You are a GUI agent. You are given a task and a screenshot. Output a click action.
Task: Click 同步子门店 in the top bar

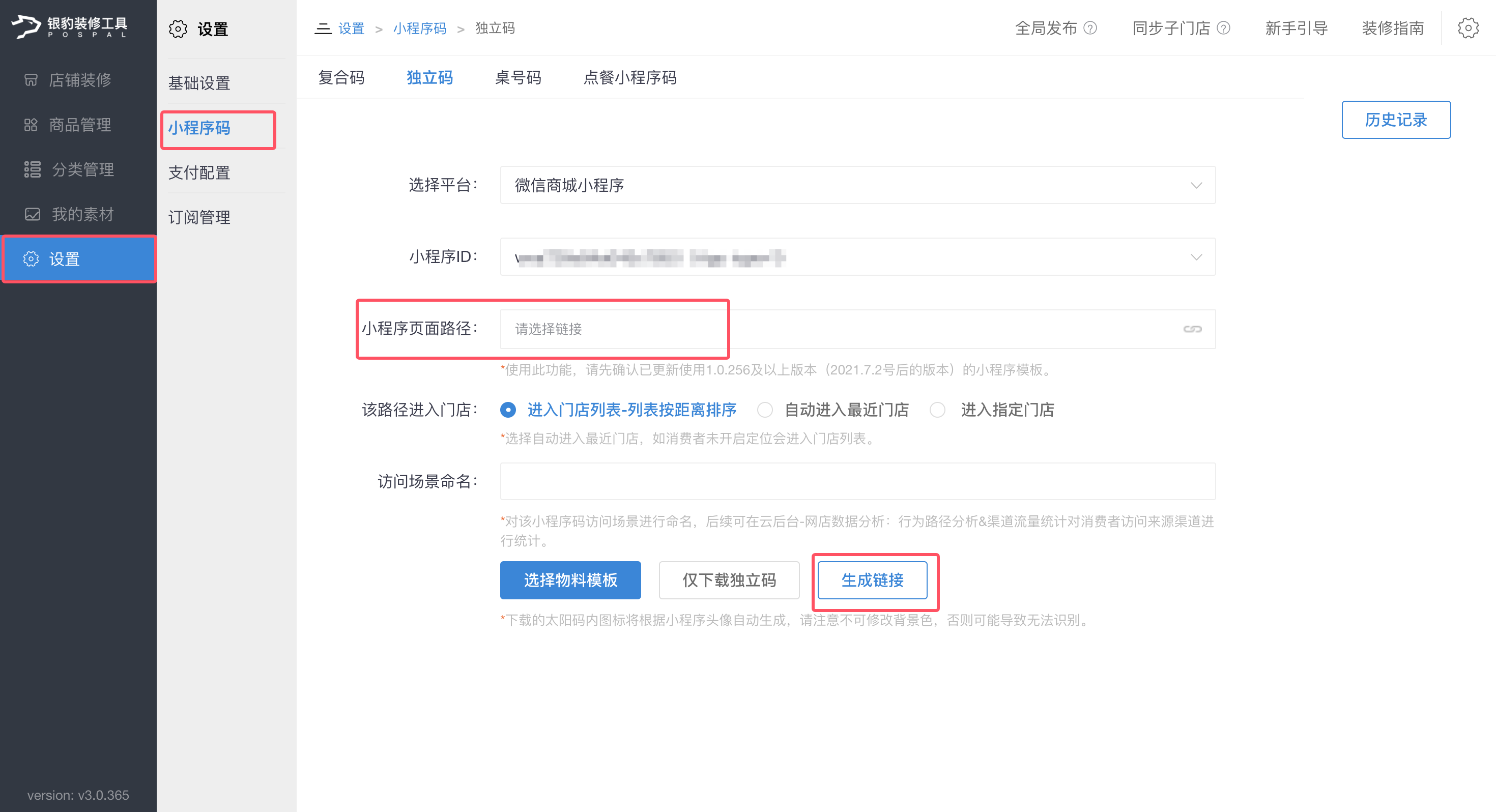pos(1171,28)
